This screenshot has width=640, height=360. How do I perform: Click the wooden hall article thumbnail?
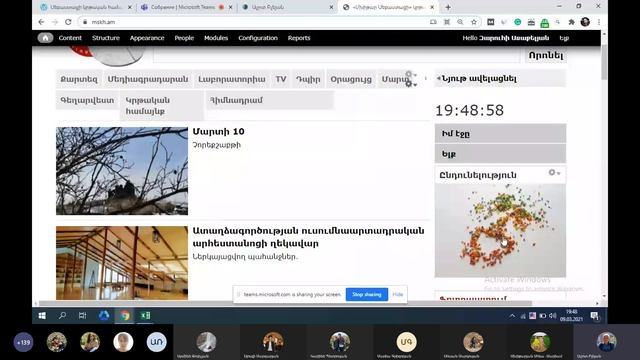pos(122,263)
